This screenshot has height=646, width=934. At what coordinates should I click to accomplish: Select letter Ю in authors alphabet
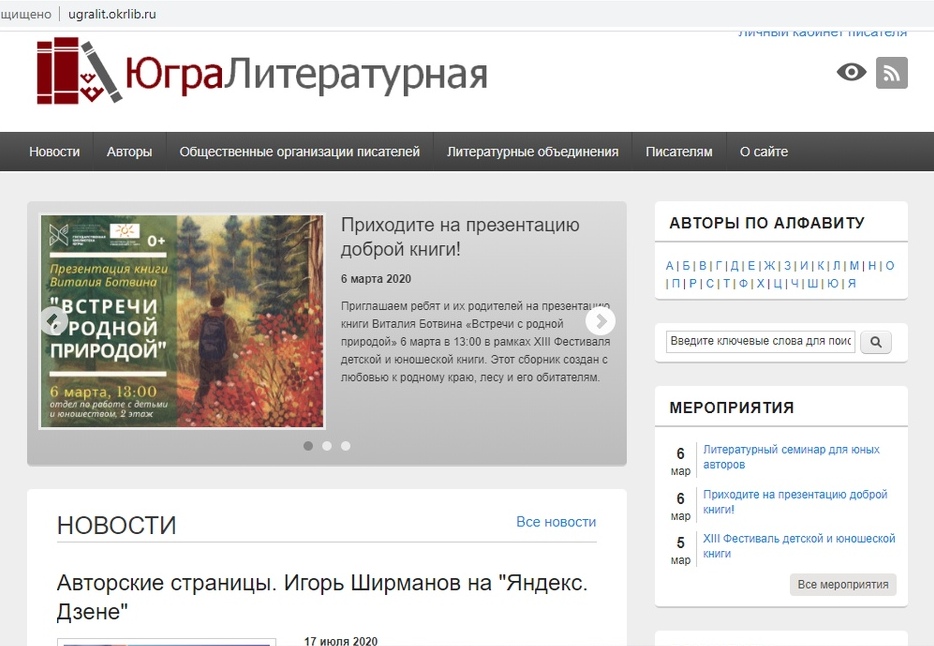click(833, 283)
